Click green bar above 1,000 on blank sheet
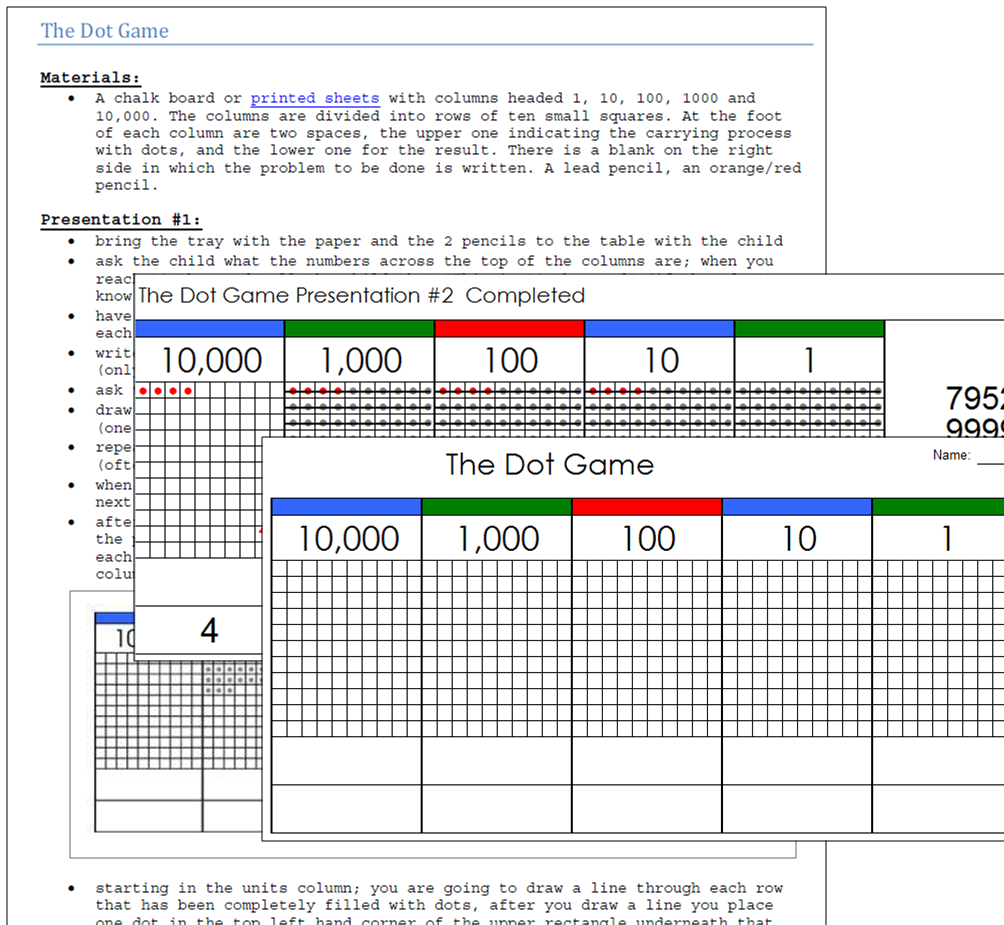 496,507
